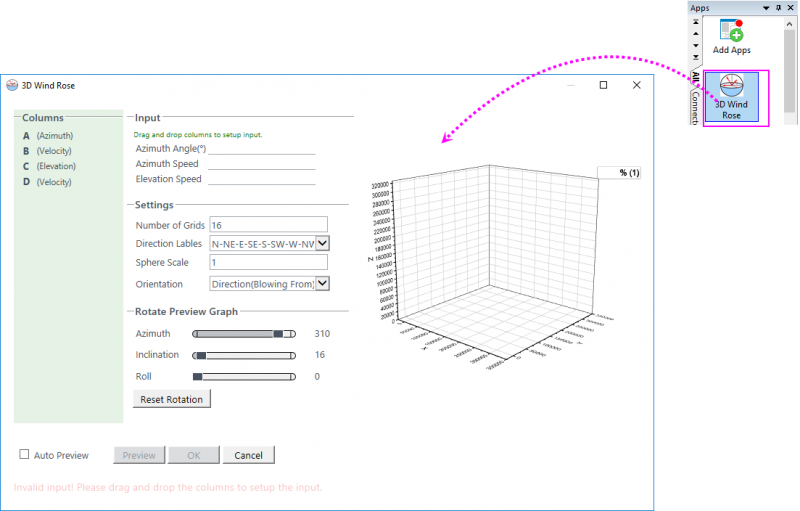800x511 pixels.
Task: Pin the Apps panel with pushpin icon
Action: [x=779, y=7]
